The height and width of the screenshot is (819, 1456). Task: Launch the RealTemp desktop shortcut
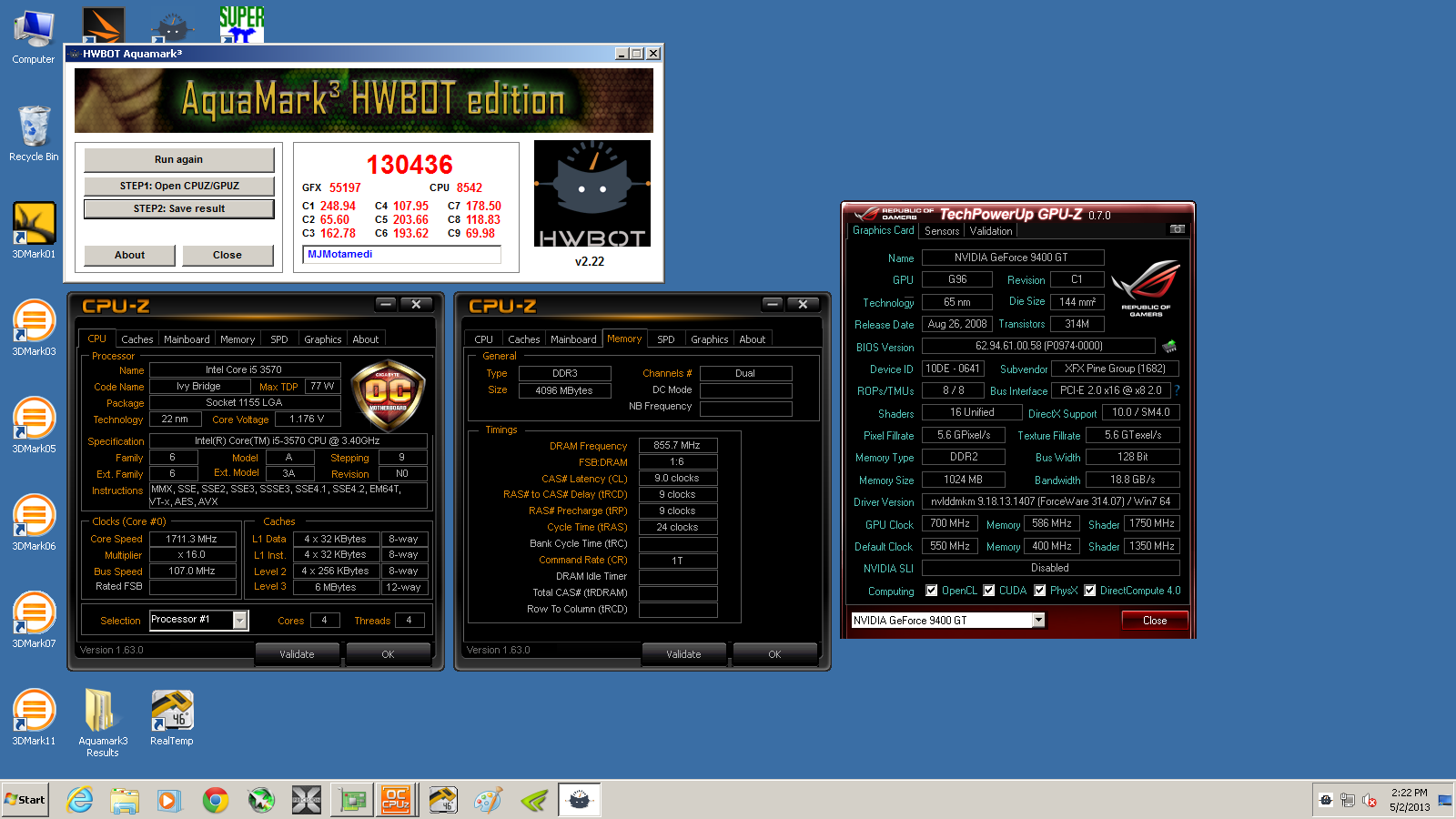[172, 717]
